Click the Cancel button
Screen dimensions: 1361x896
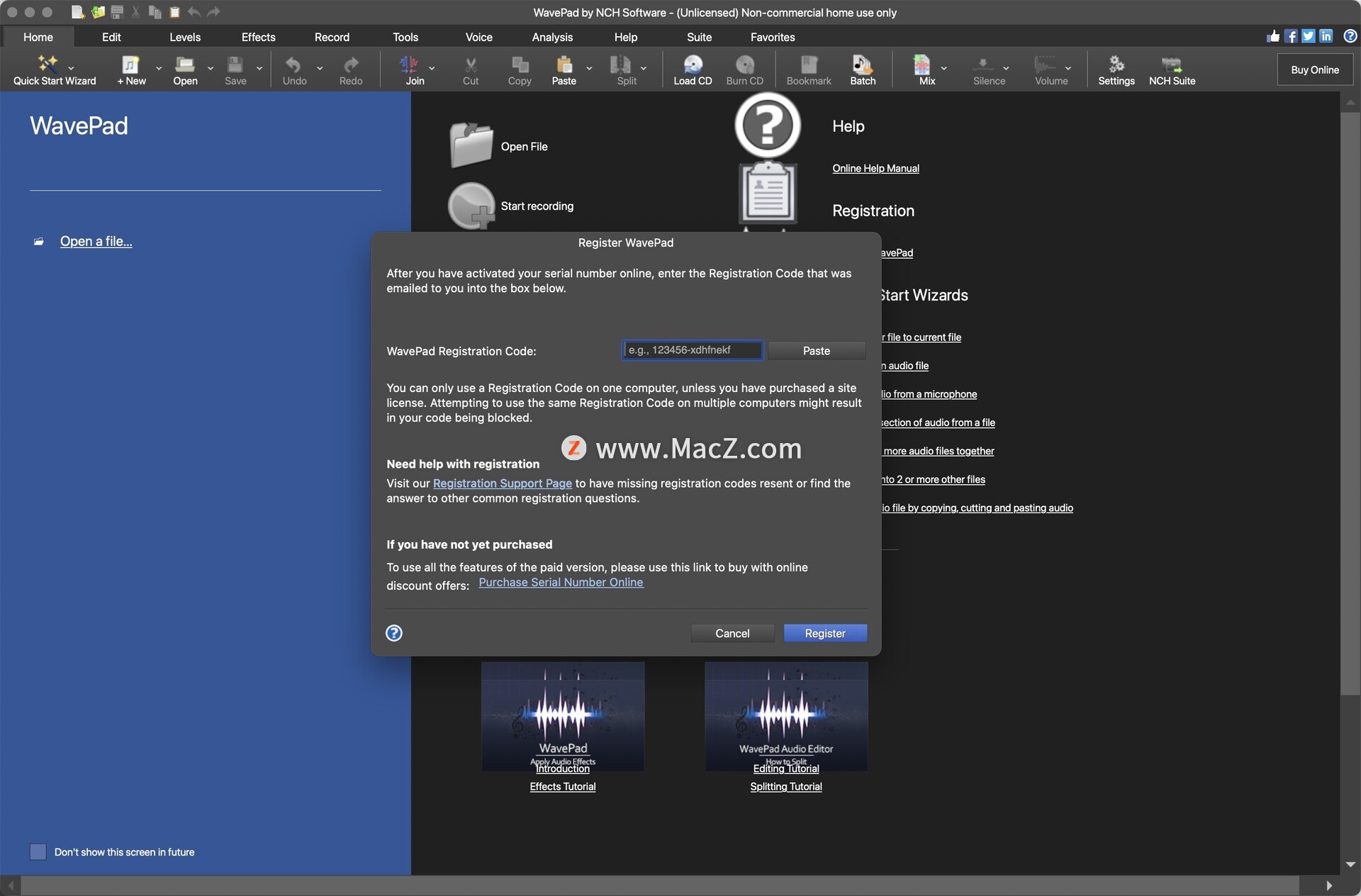[x=732, y=633]
